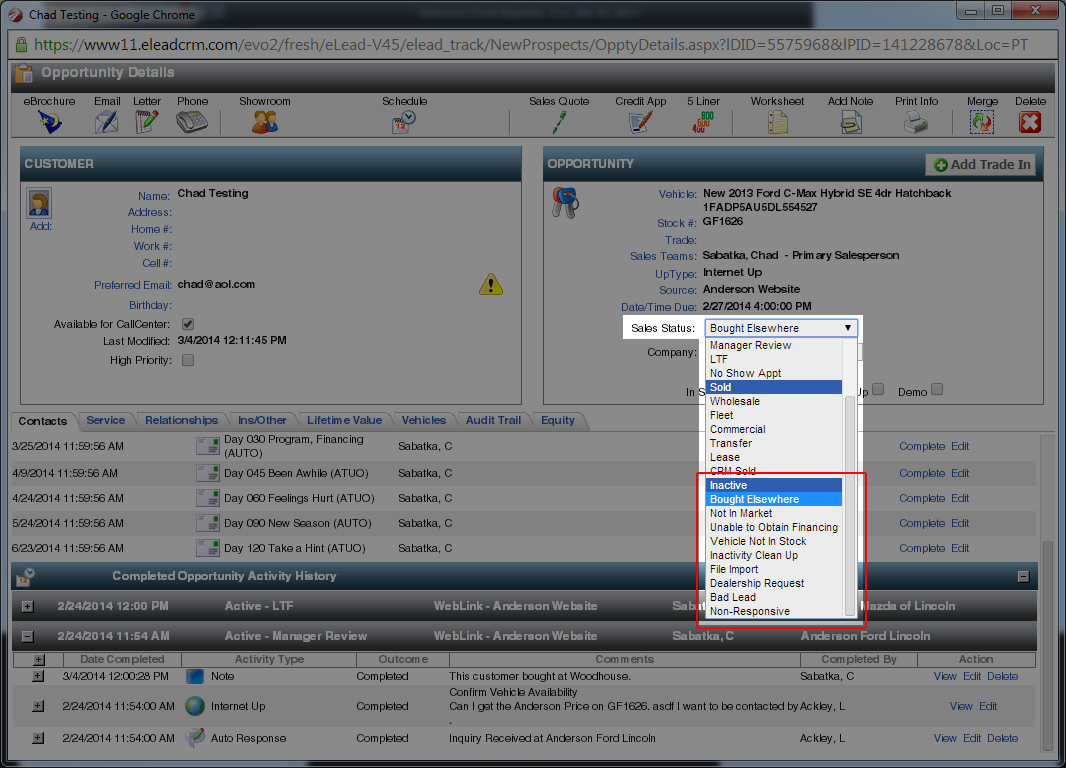This screenshot has width=1066, height=768.
Task: Click the Auto Response activity icon
Action: (195, 737)
